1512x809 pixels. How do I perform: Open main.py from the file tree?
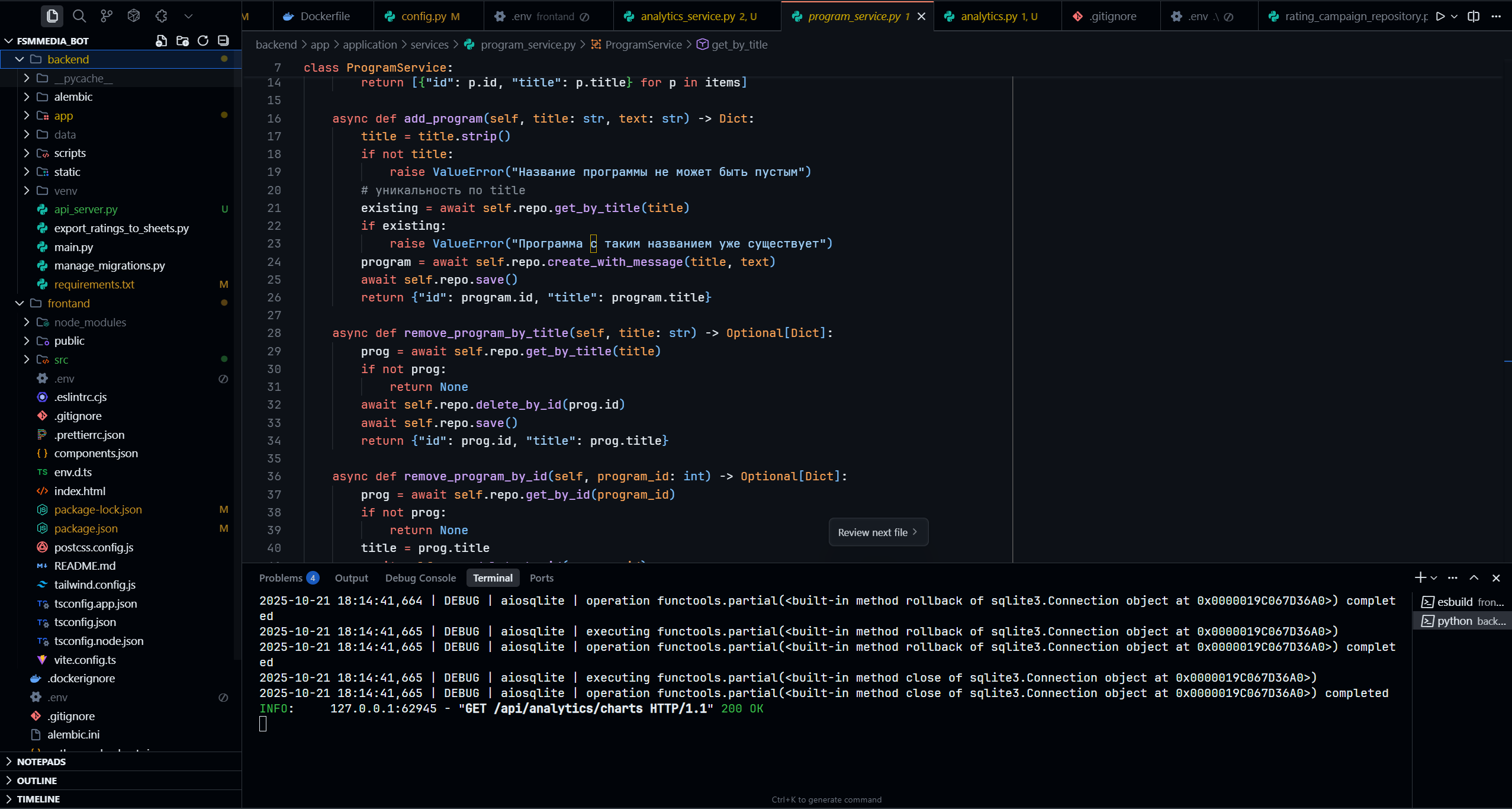73,247
